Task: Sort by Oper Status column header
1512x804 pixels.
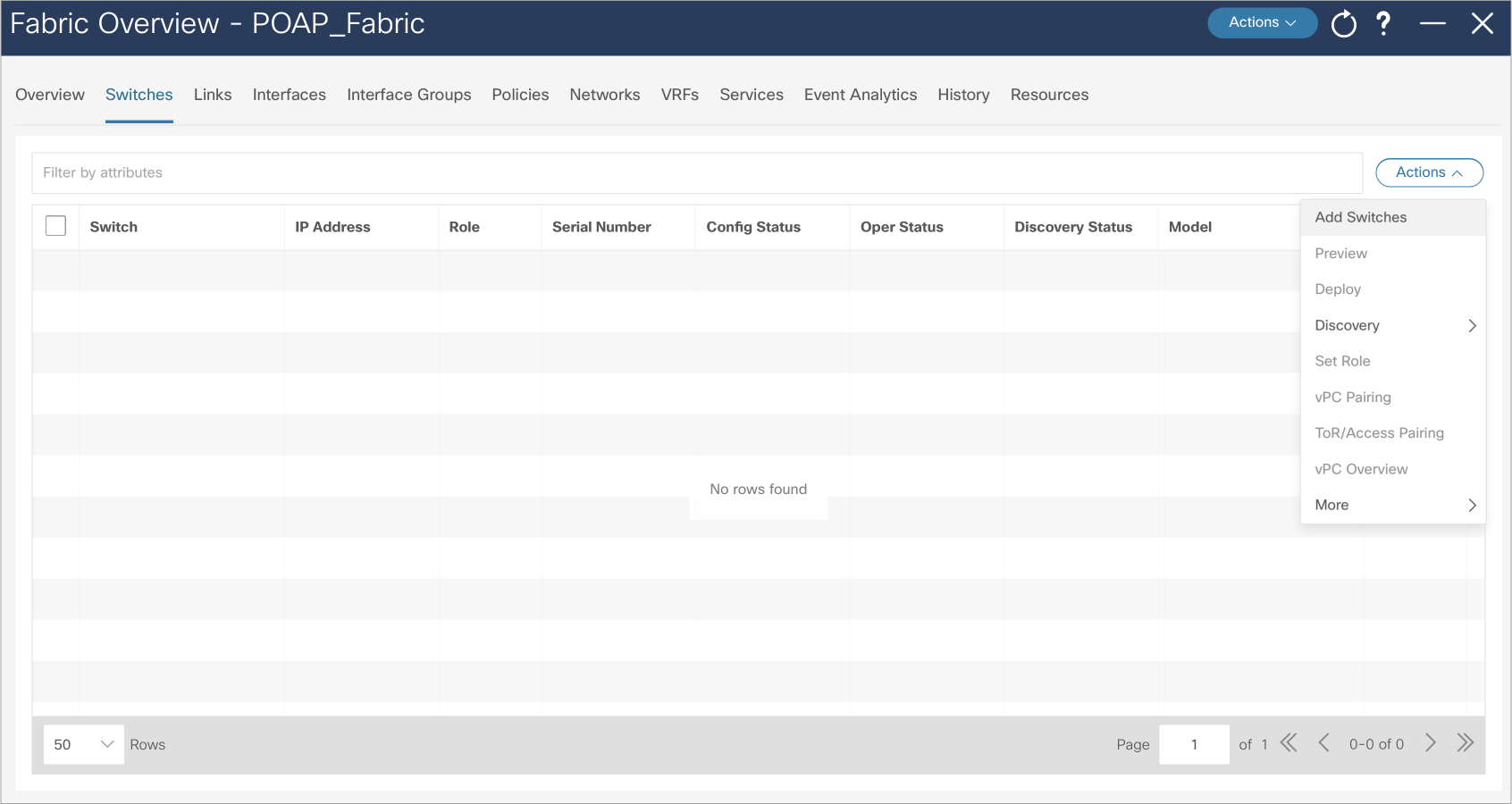Action: coord(902,227)
